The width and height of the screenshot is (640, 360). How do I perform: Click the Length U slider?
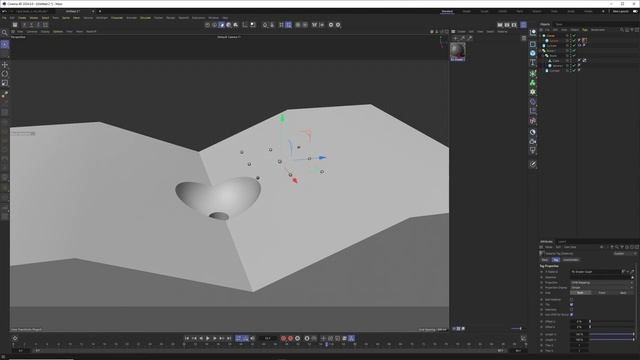[612, 334]
